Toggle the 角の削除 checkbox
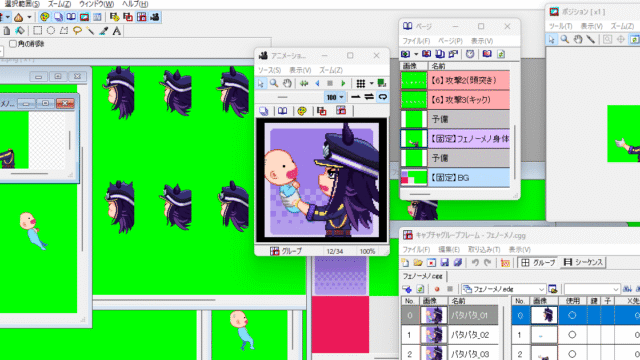The image size is (640, 360). pyautogui.click(x=13, y=44)
